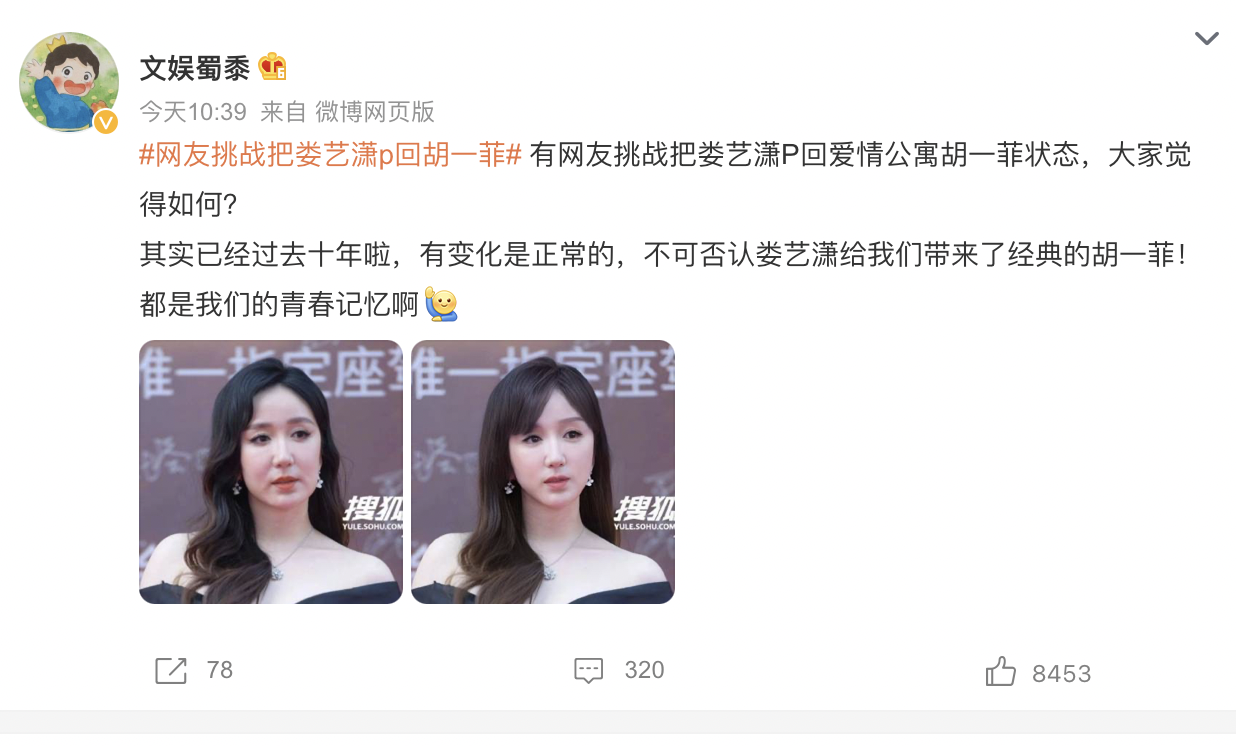Open the 文娱蜀黍 username link
Screen dimensions: 1236x746
194,68
